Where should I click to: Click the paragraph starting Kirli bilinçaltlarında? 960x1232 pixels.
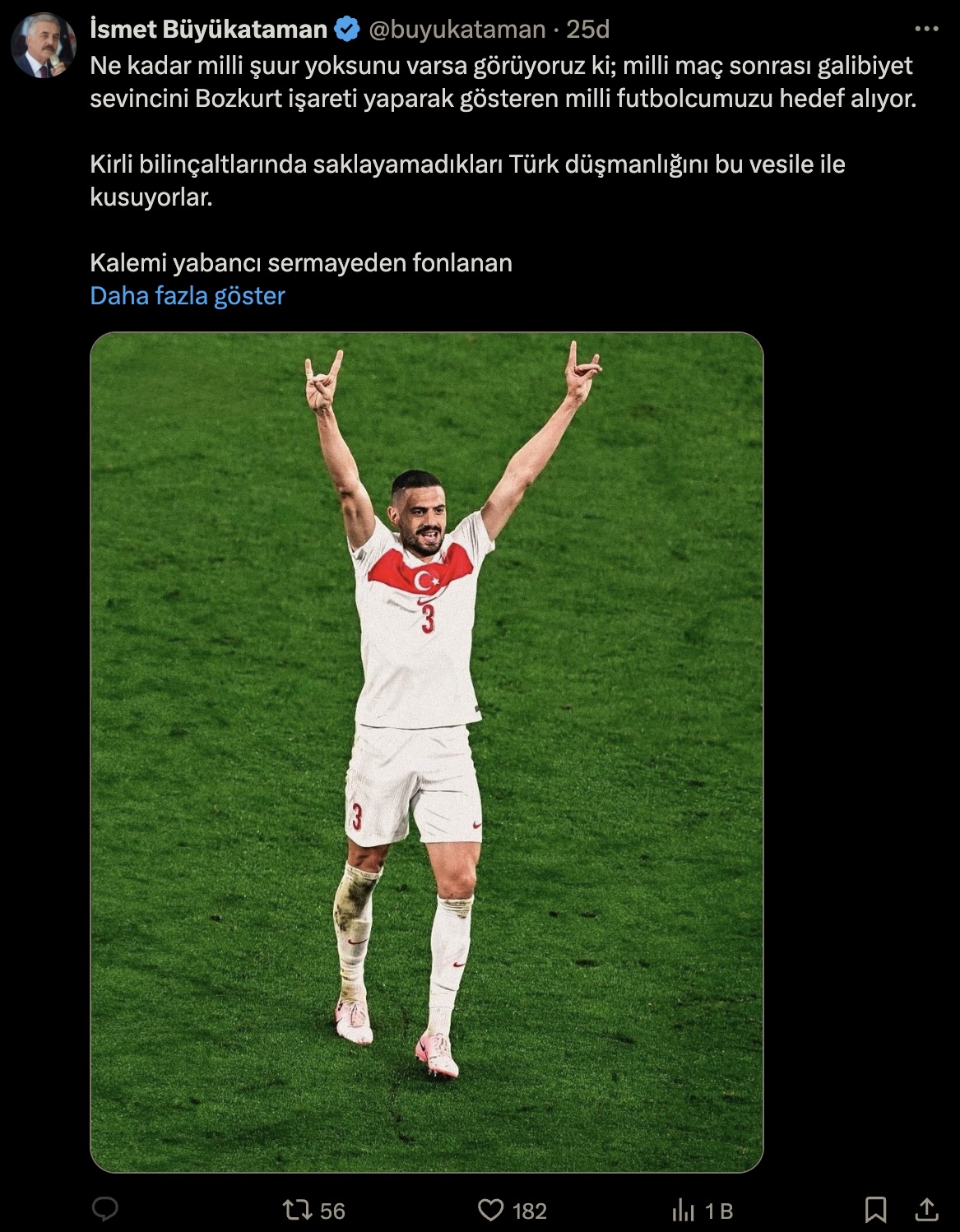[x=467, y=181]
